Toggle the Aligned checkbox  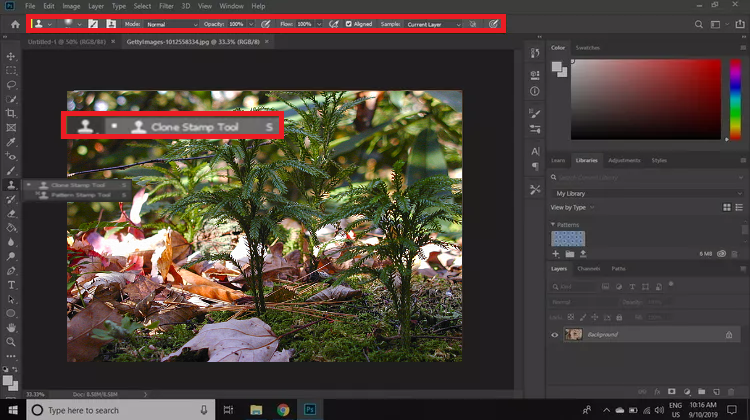348,23
